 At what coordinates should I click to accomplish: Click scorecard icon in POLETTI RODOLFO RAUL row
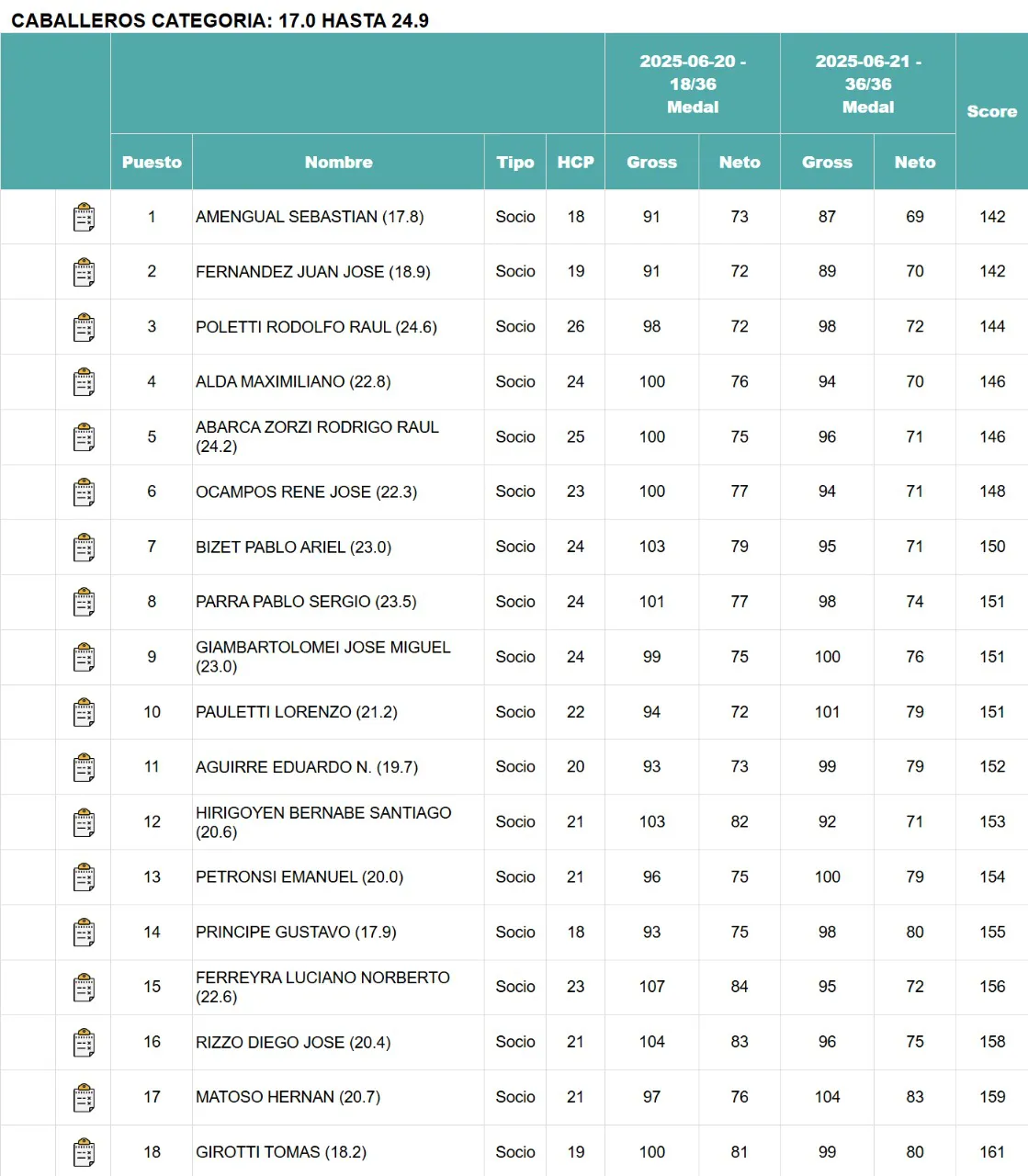click(x=84, y=327)
